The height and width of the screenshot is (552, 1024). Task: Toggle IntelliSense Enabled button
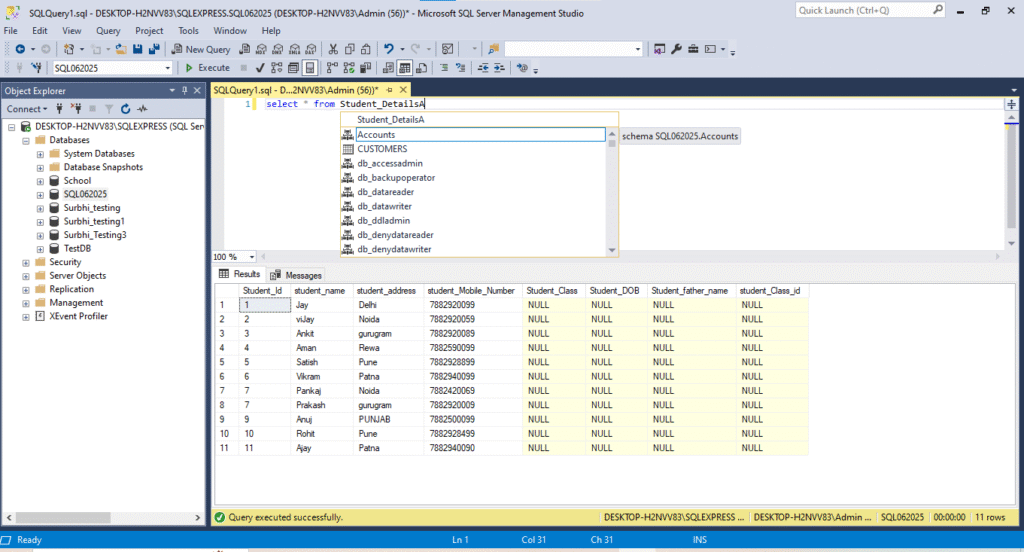[310, 68]
